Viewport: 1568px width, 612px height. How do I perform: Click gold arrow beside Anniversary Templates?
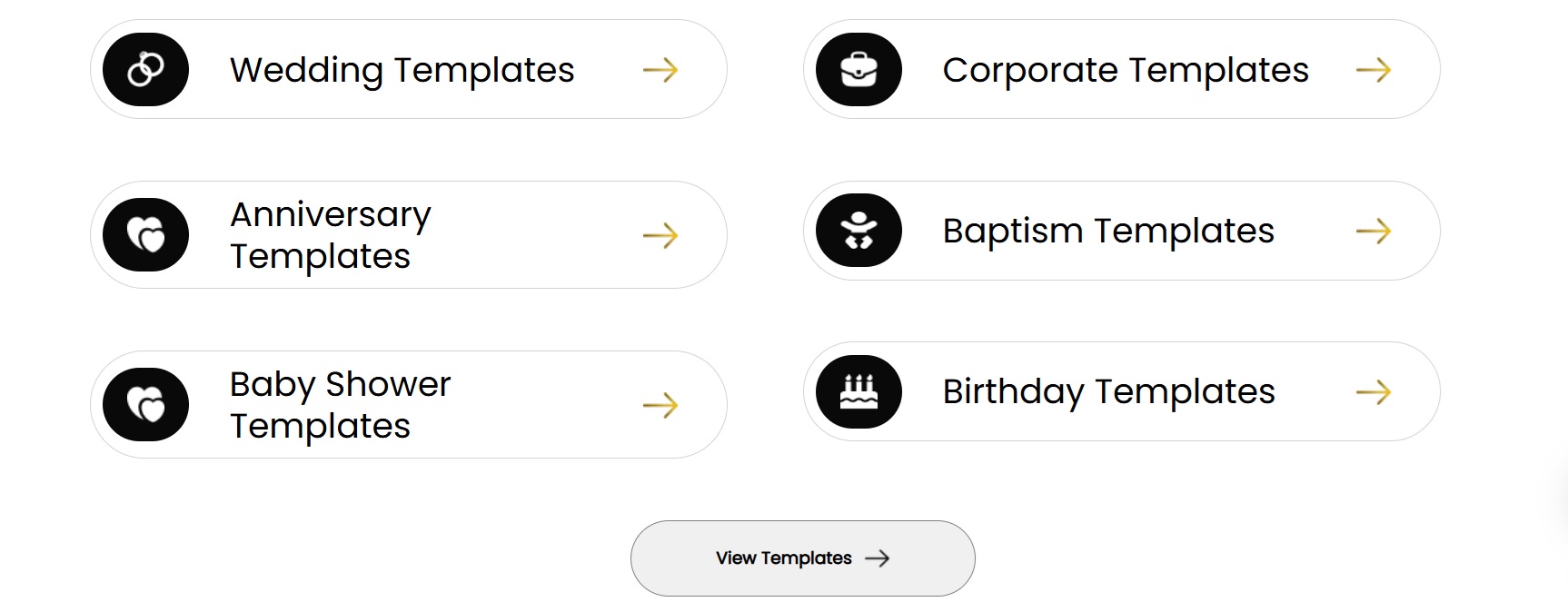(660, 236)
